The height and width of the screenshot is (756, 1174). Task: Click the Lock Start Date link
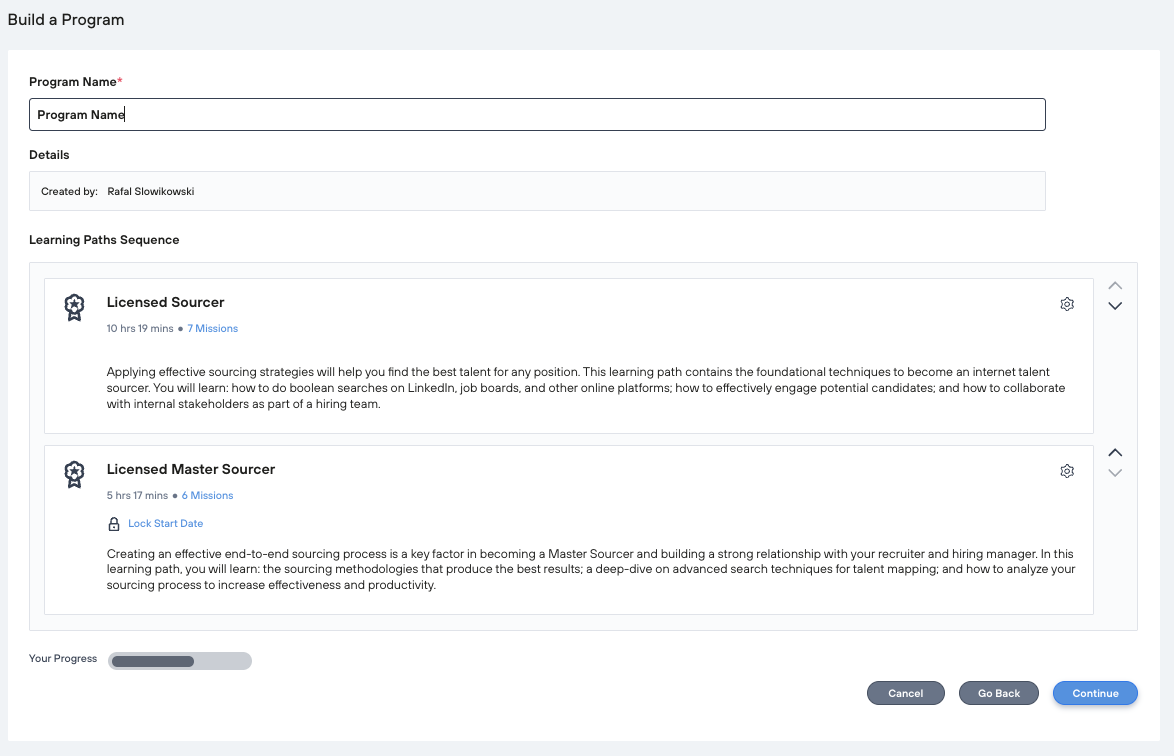coord(165,523)
